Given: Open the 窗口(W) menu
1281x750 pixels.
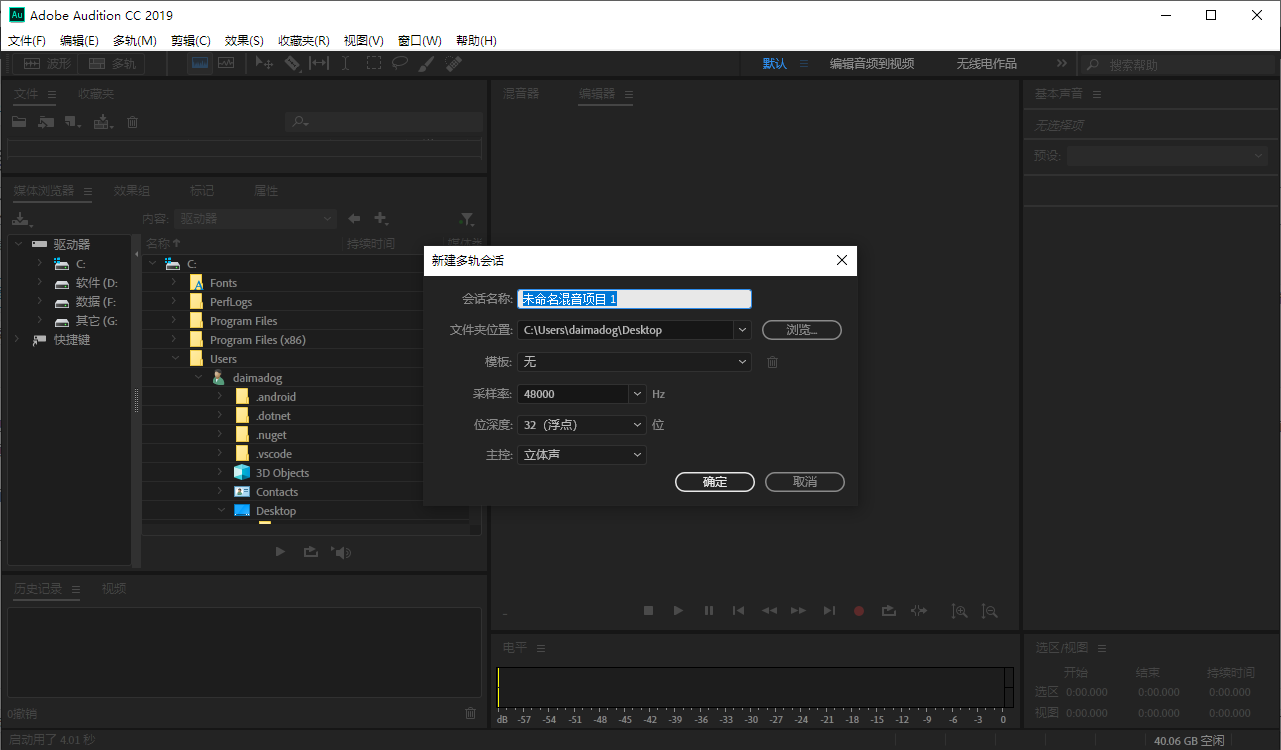Looking at the screenshot, I should tap(420, 41).
